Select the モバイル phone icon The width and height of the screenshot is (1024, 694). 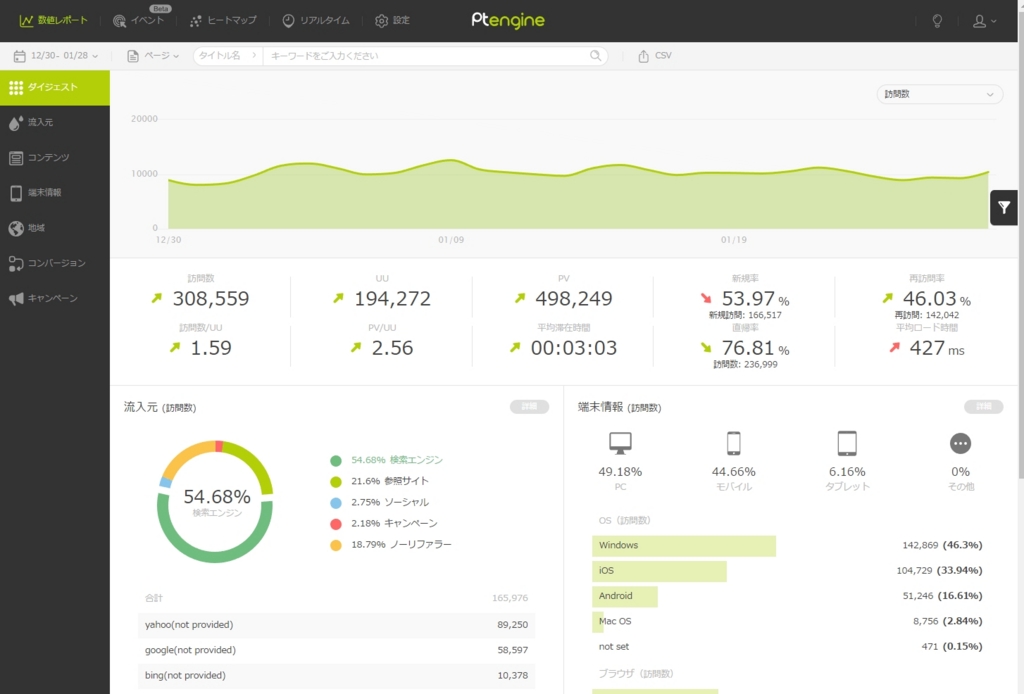(x=733, y=443)
